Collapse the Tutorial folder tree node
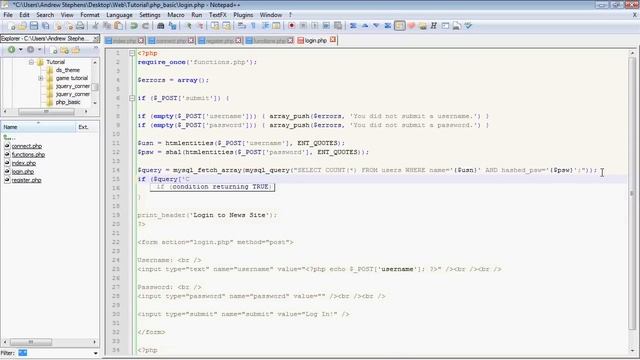This screenshot has width=640, height=360. [x=31, y=62]
